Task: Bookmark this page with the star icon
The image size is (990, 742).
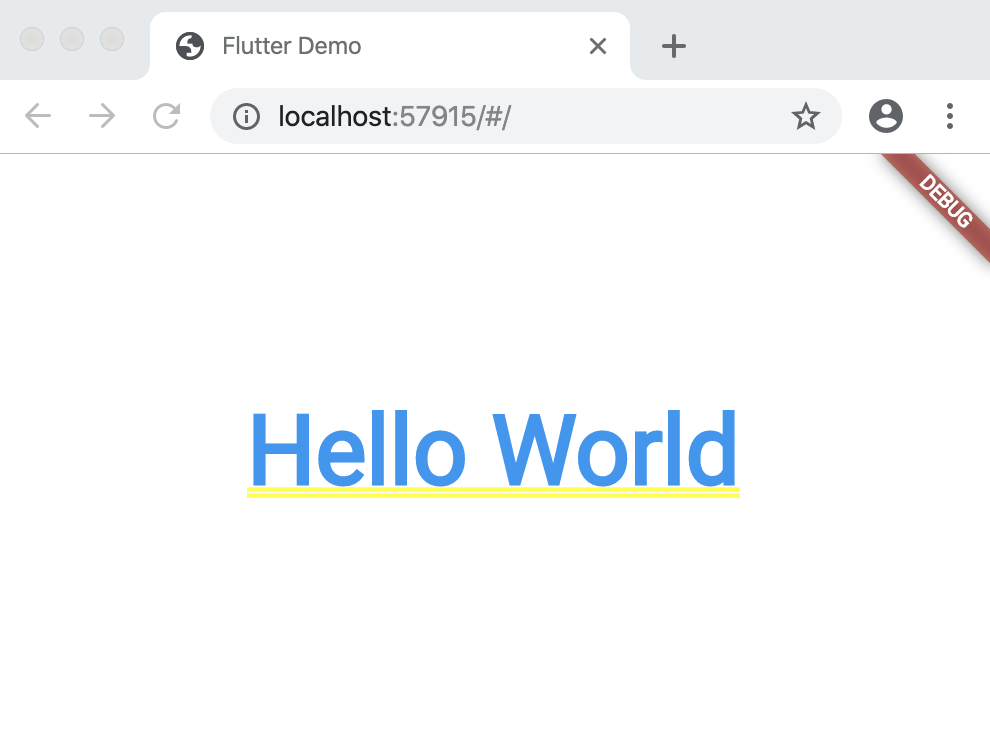Action: (805, 117)
